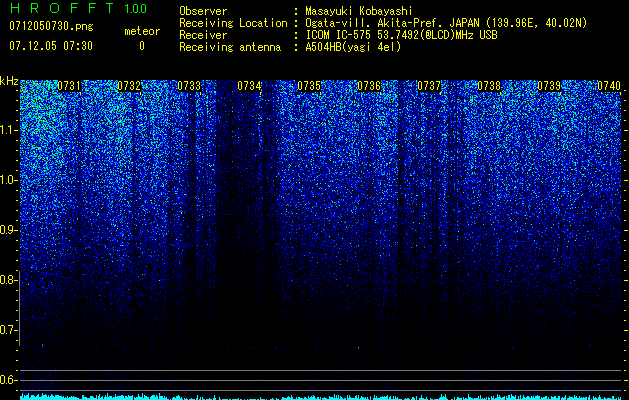Select the name Masayuki Kobayashi
This screenshot has height=400, width=629.
359,11
